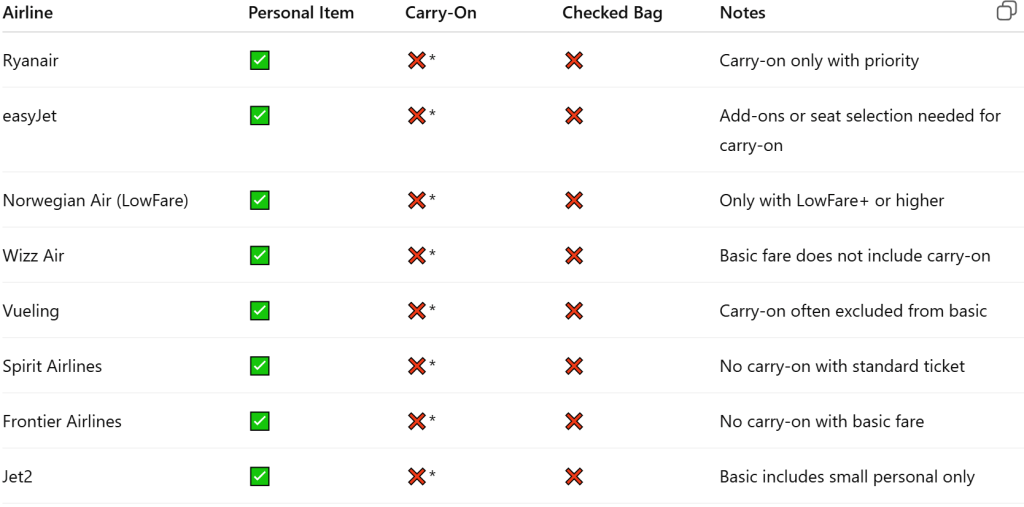Click Norwegian Air's Personal Item checkmark
The height and width of the screenshot is (507, 1024).
pos(259,201)
